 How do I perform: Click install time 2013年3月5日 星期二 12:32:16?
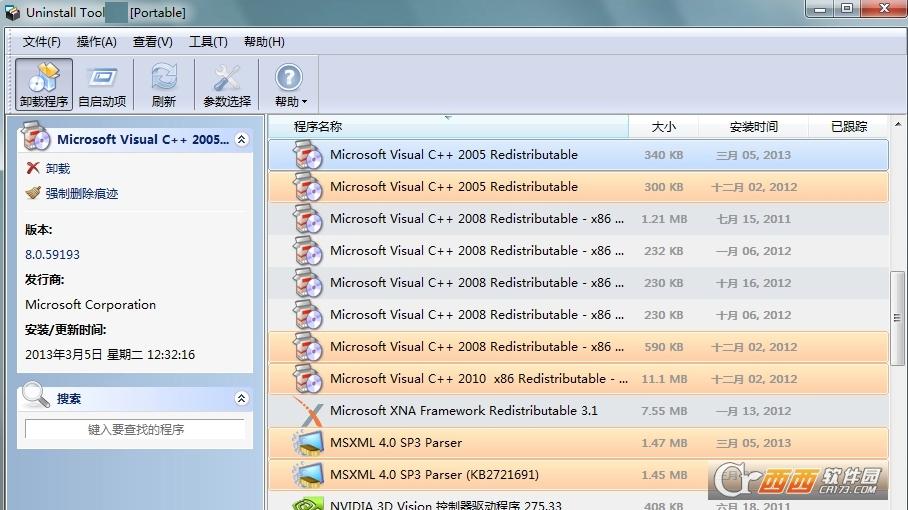click(110, 354)
